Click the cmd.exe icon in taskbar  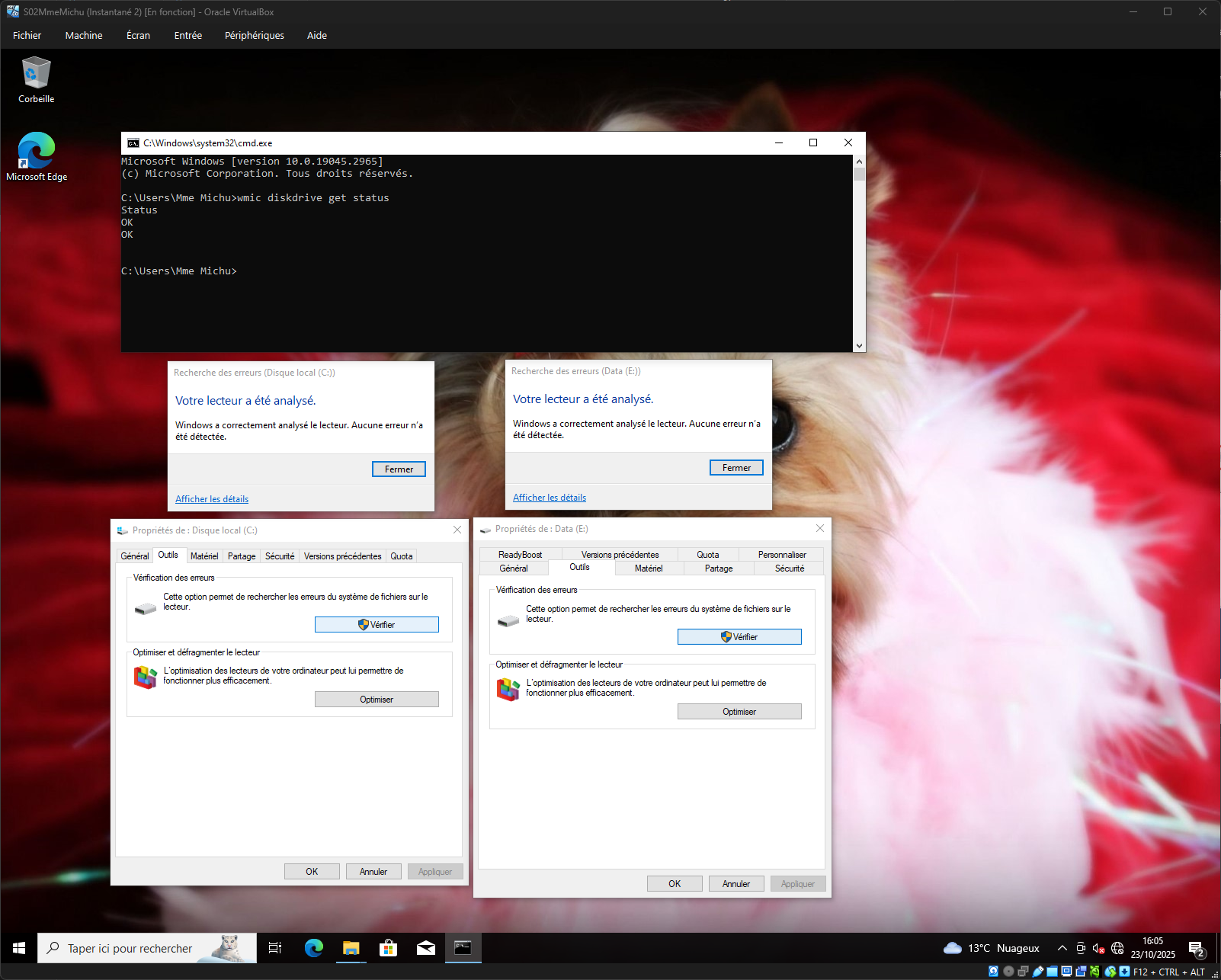pyautogui.click(x=463, y=948)
